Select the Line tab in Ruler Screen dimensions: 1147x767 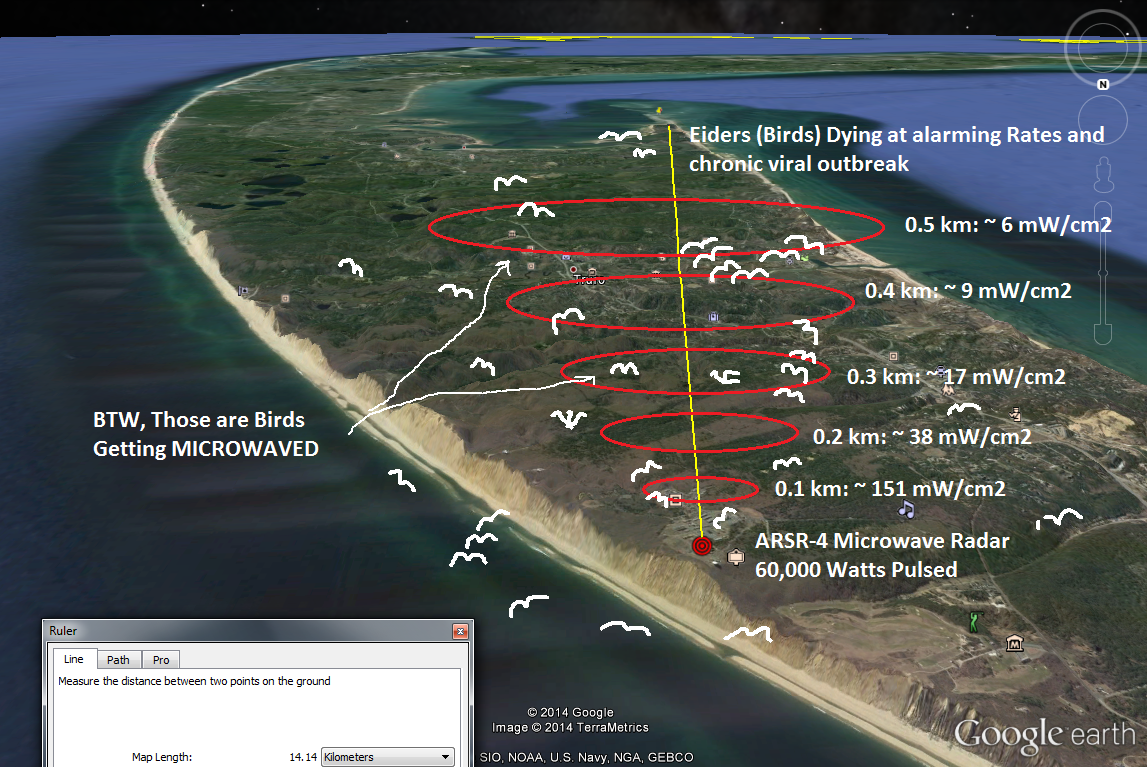[x=74, y=660]
